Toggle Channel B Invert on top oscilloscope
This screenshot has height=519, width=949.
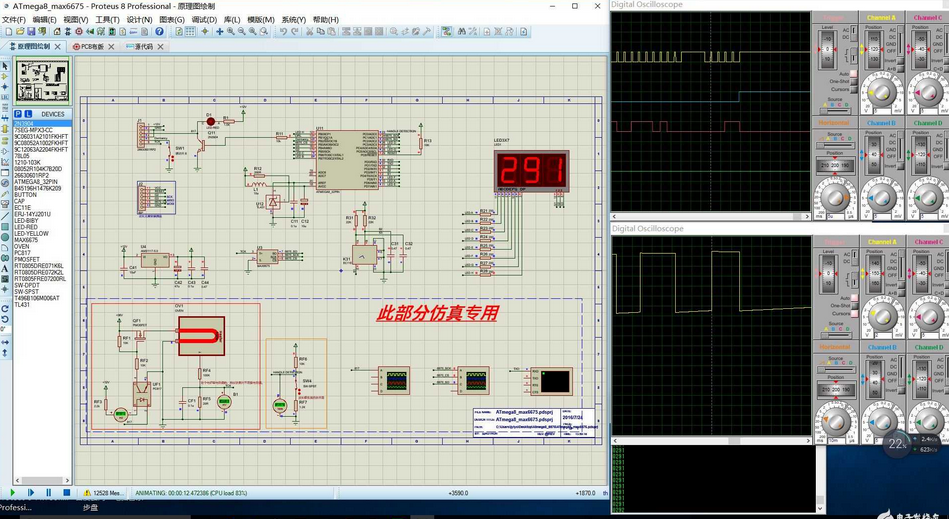pyautogui.click(x=901, y=166)
